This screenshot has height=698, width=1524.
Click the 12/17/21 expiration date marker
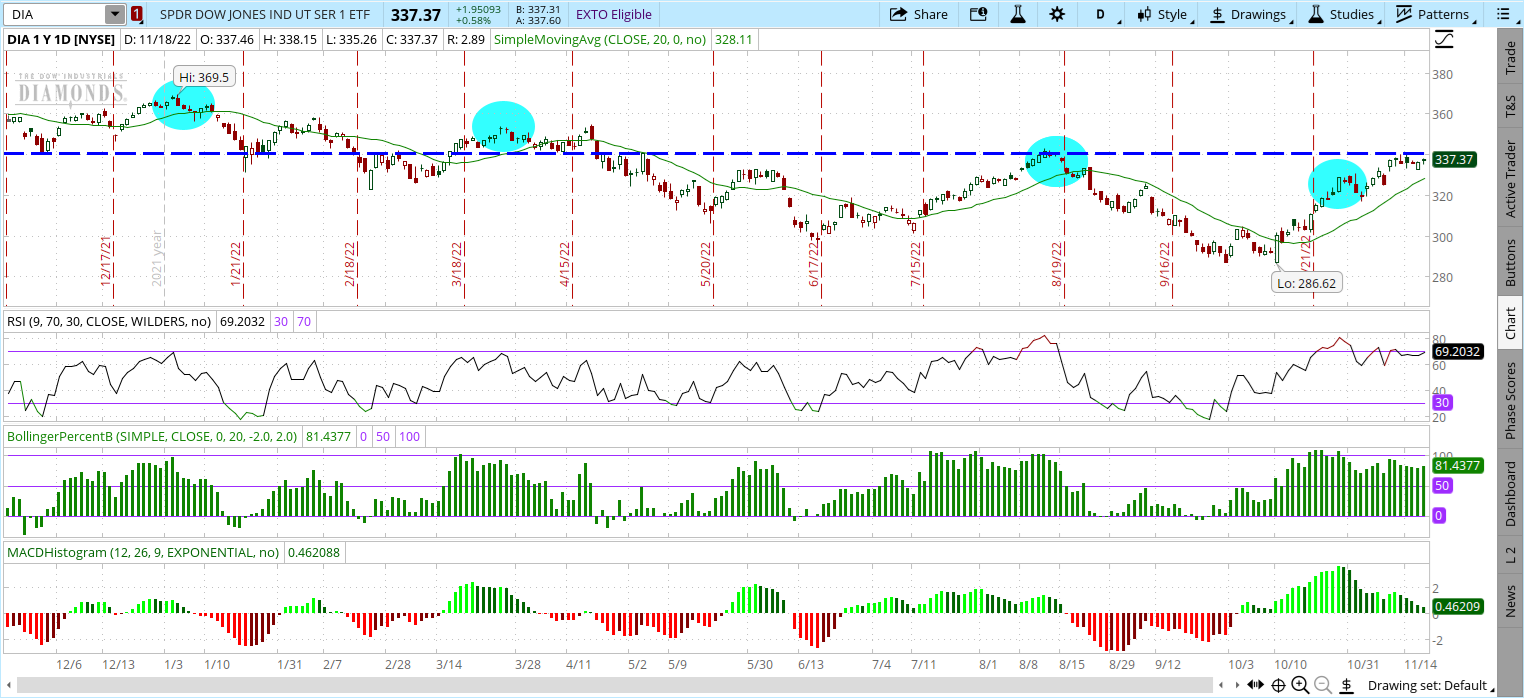click(x=106, y=262)
